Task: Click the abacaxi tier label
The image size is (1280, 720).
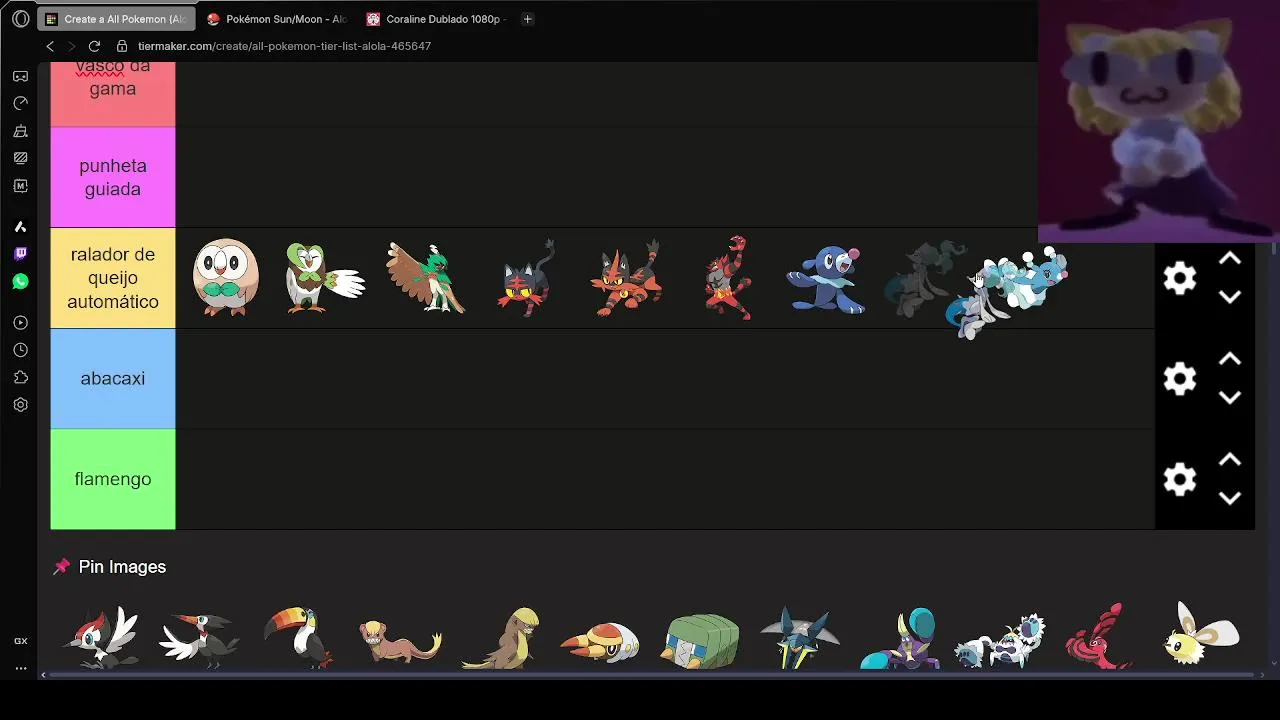Action: (x=113, y=378)
